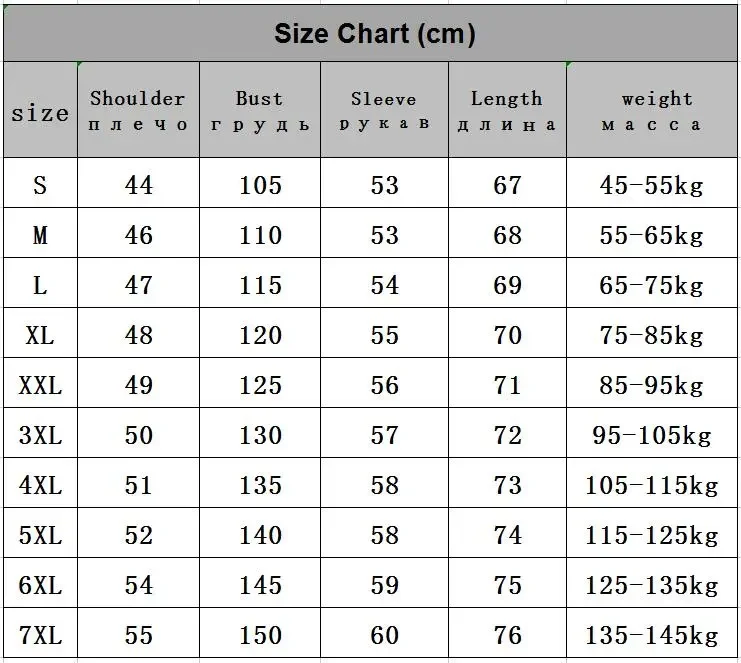Click the weight column header cell
Screen dimensions: 741x663
(x=652, y=110)
